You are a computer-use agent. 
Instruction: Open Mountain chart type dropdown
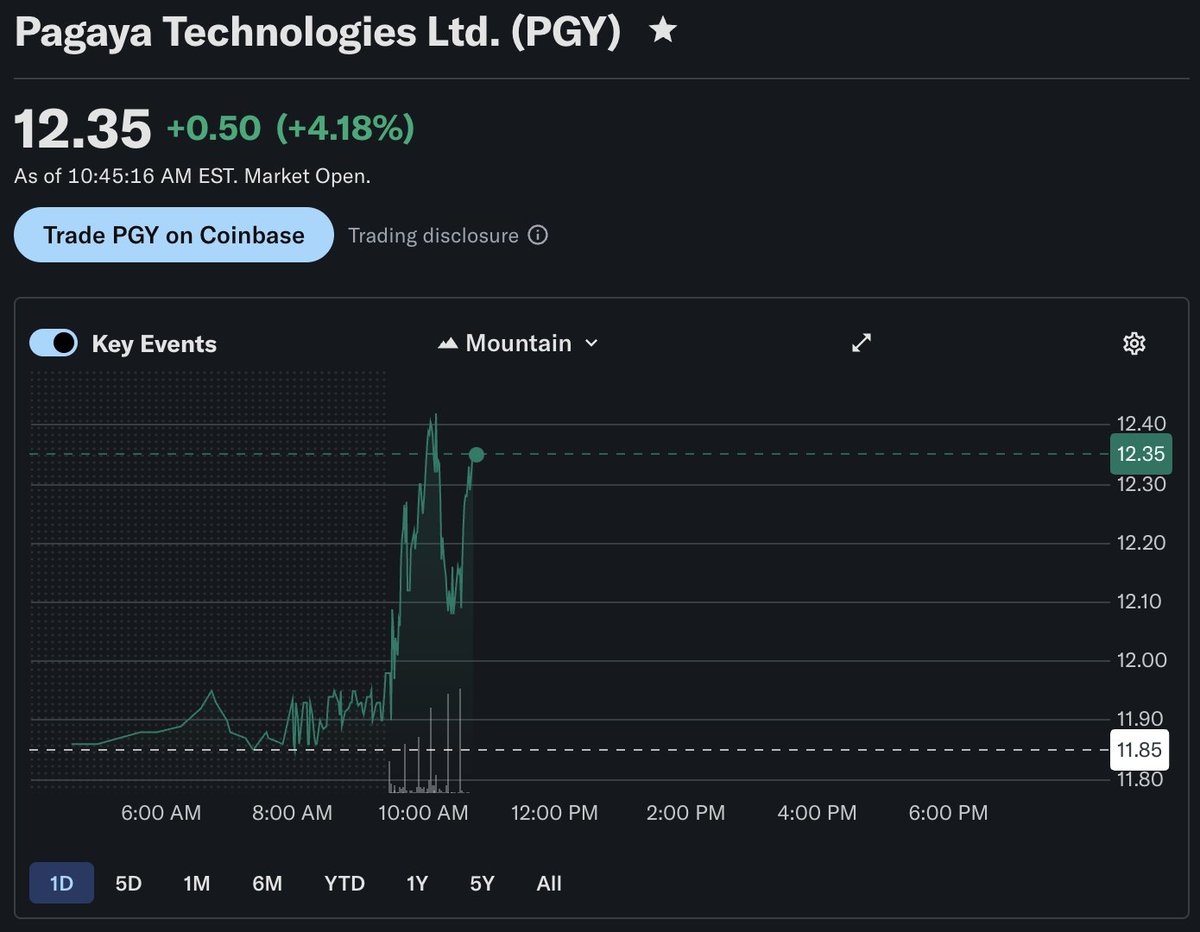[519, 343]
